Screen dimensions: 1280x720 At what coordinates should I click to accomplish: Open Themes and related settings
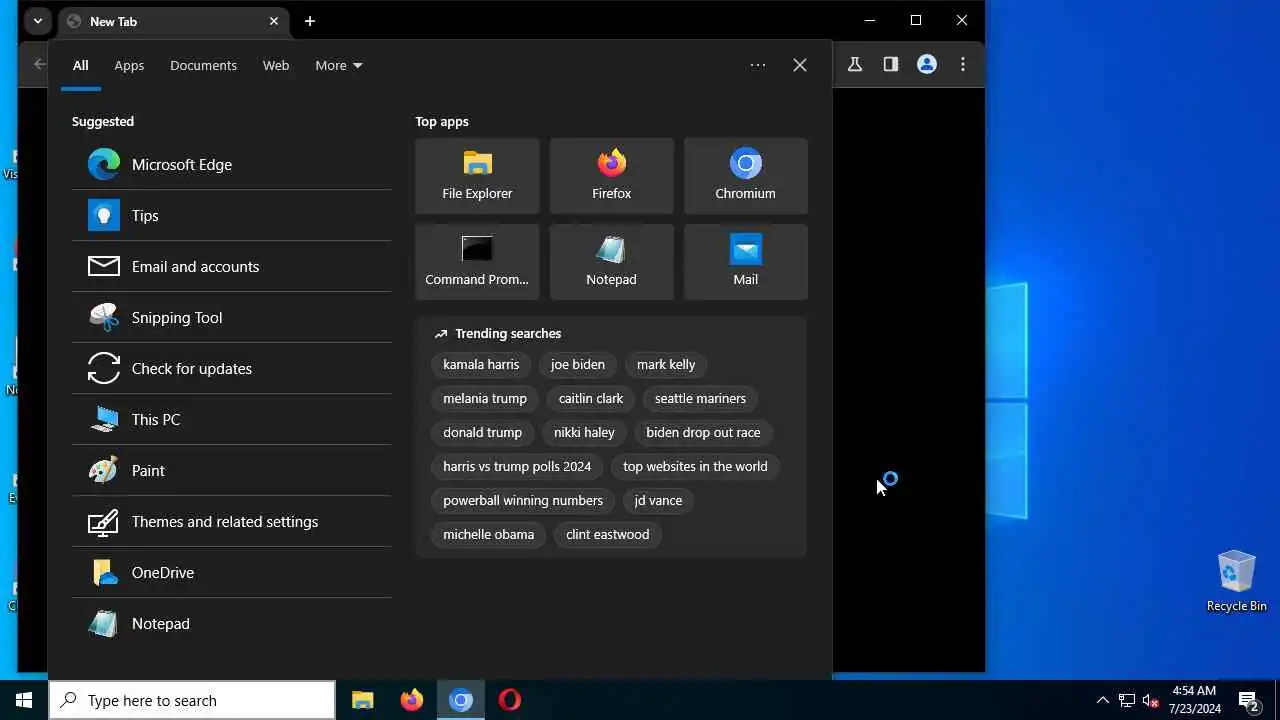(x=231, y=521)
